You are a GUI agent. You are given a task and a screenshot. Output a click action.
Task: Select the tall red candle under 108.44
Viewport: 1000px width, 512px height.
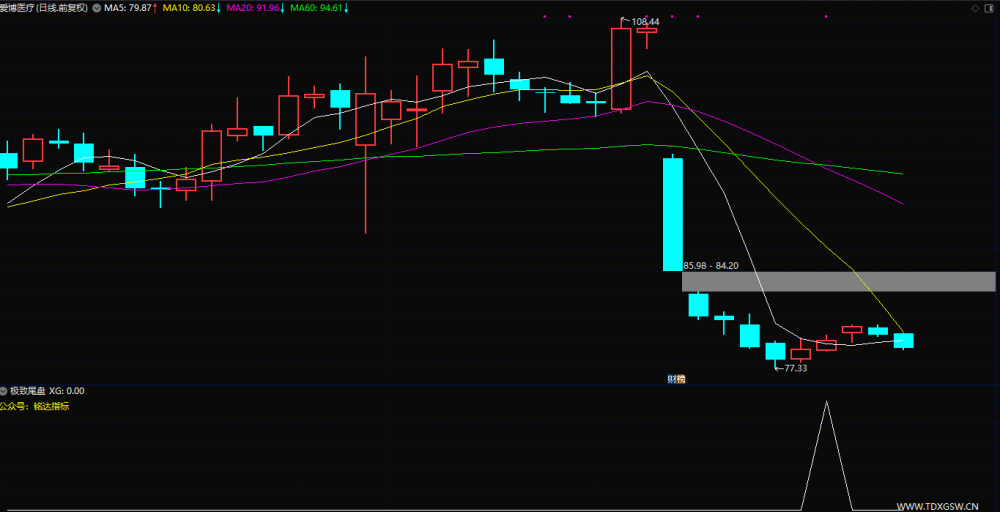point(621,68)
